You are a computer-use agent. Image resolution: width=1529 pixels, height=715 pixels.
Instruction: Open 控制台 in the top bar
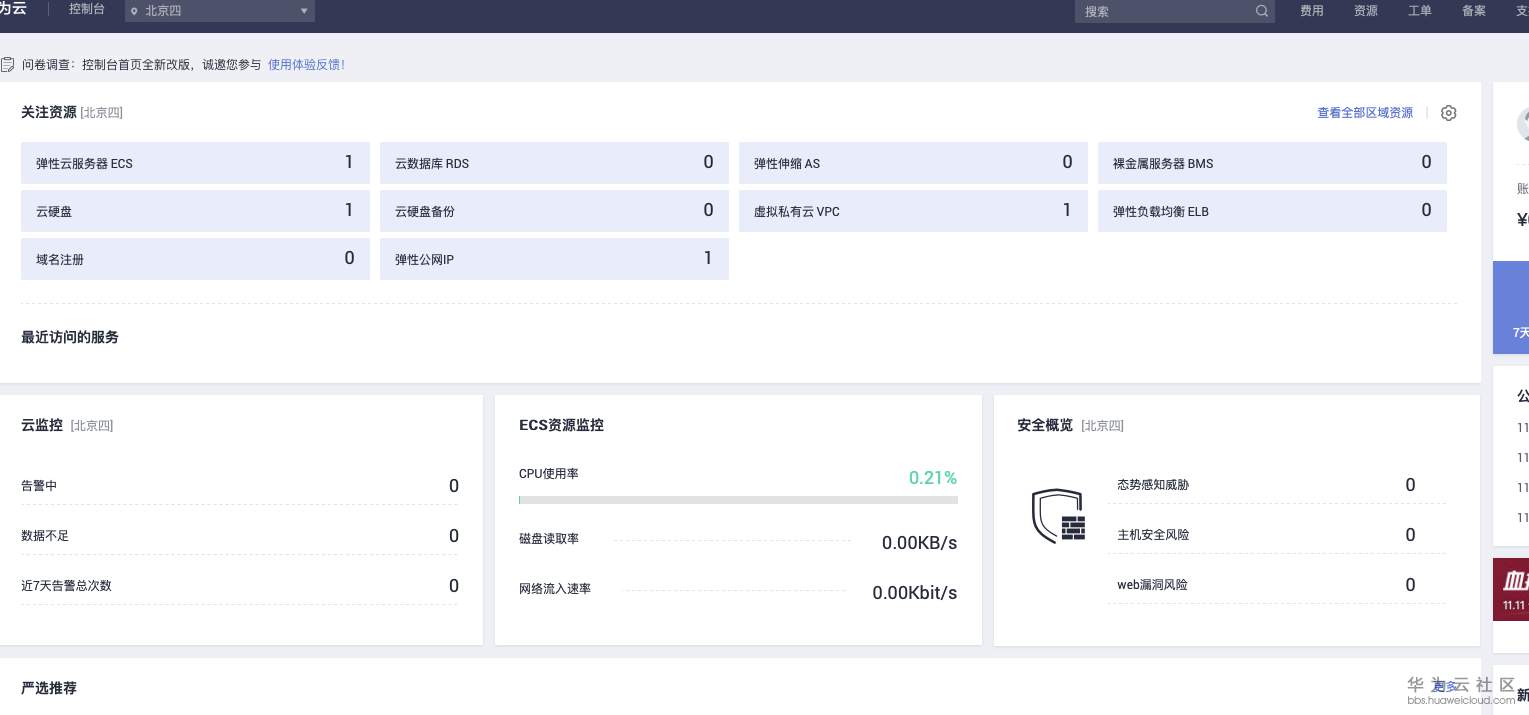coord(86,10)
